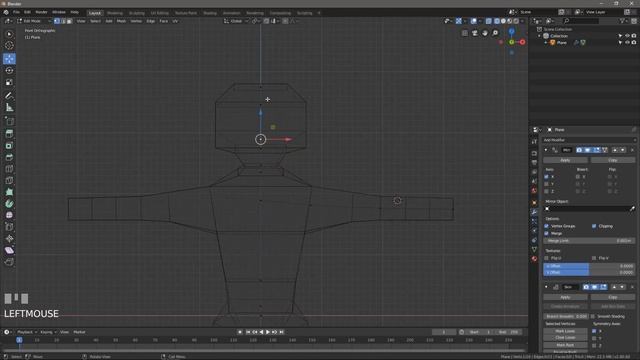Viewport: 640px width, 360px height.
Task: Collapse the Skin modifier panel
Action: click(x=546, y=287)
